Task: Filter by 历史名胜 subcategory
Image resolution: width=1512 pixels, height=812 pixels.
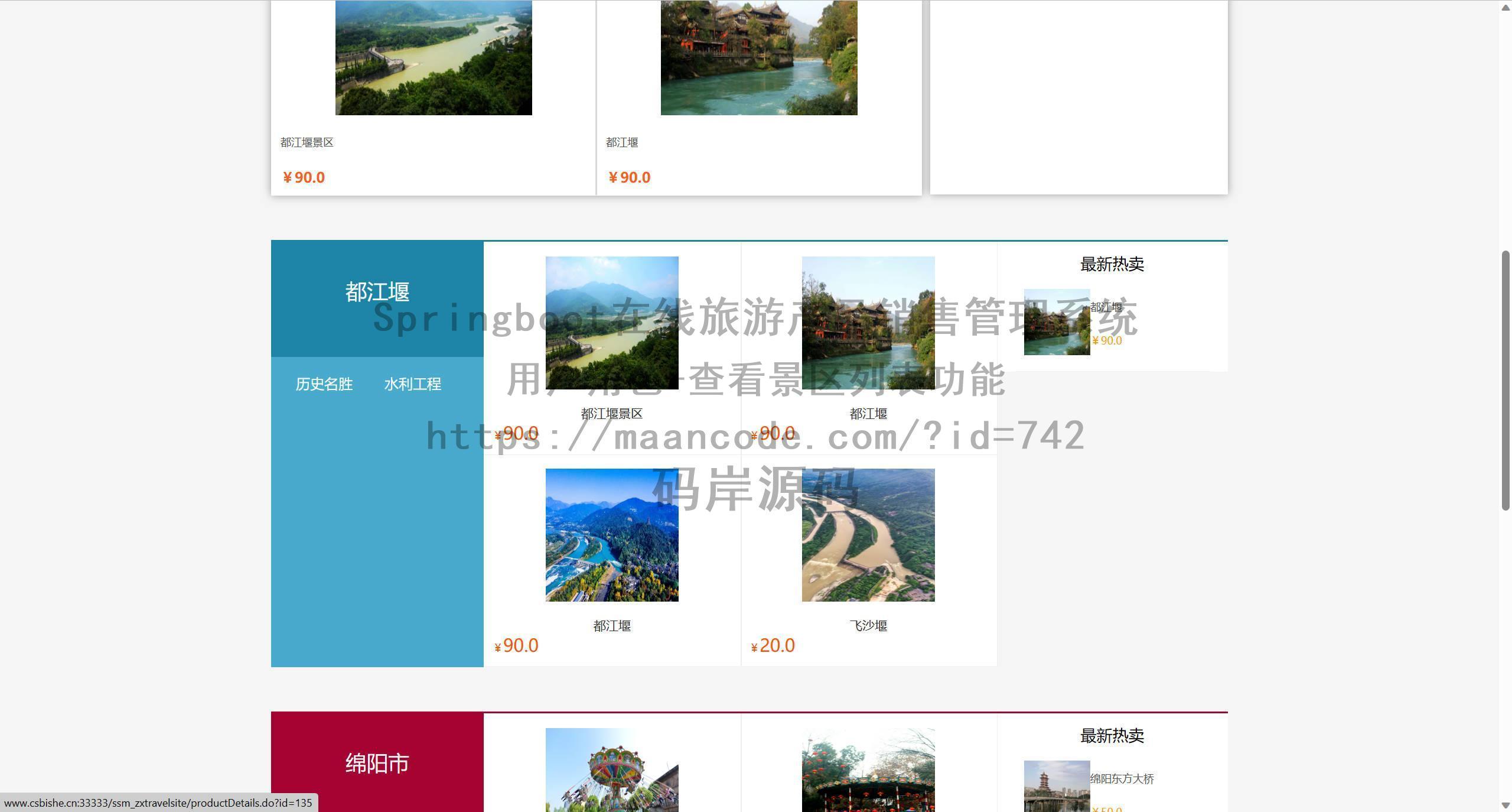Action: tap(324, 384)
